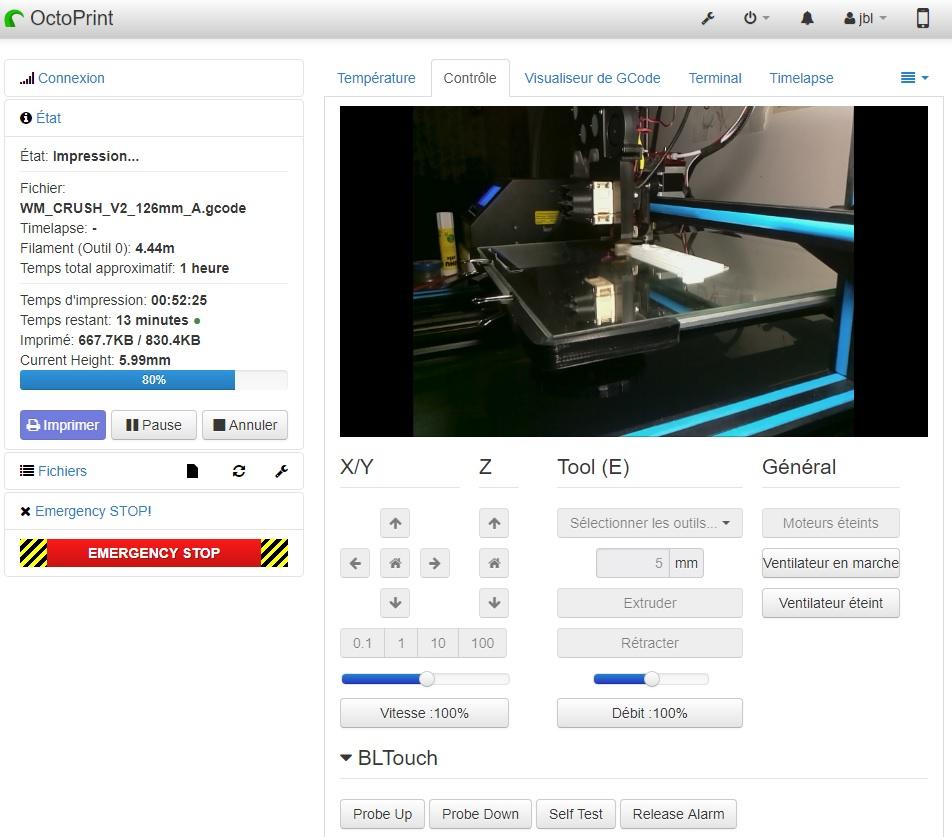Open the jbl user menu
The image size is (952, 837).
[x=865, y=18]
